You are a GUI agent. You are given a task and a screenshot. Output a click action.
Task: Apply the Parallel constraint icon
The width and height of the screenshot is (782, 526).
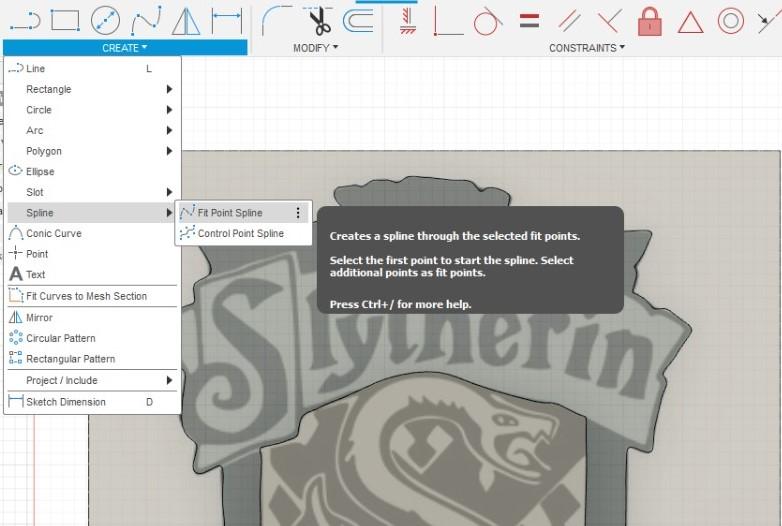pyautogui.click(x=569, y=21)
